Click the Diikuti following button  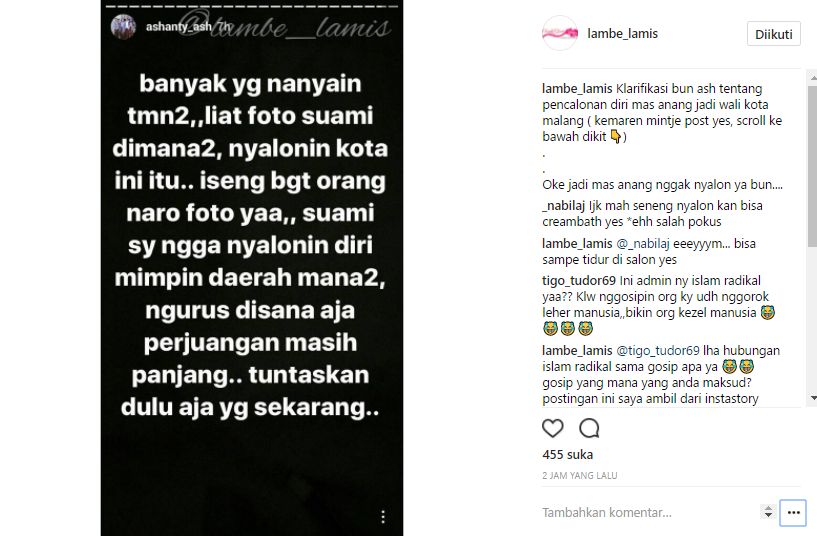point(774,34)
